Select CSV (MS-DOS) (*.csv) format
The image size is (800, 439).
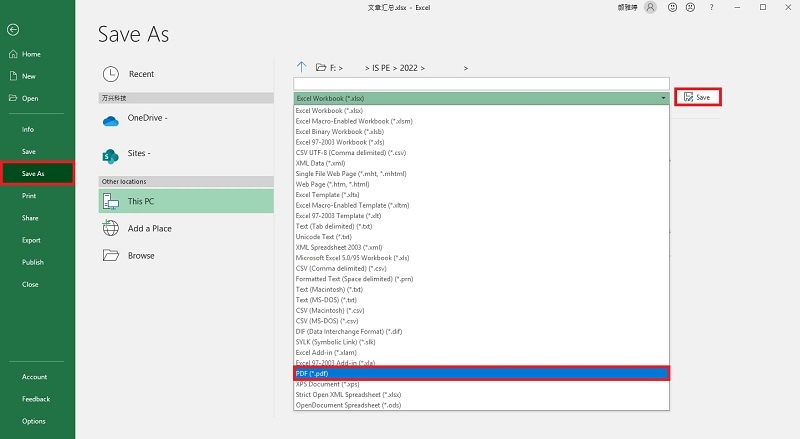[481, 321]
